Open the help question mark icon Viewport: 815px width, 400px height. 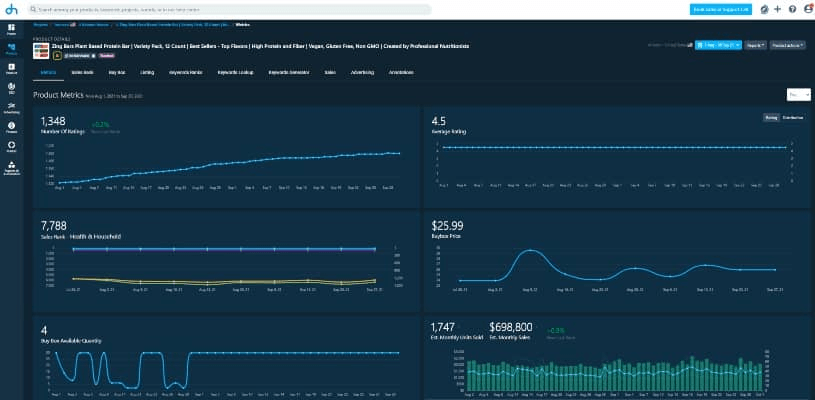792,9
